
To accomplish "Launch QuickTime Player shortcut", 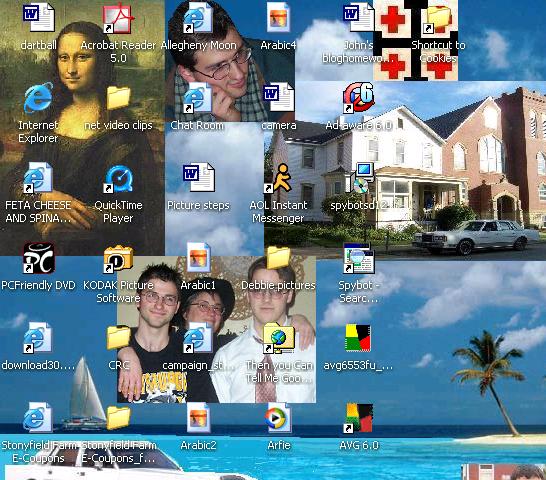I will pyautogui.click(x=118, y=179).
